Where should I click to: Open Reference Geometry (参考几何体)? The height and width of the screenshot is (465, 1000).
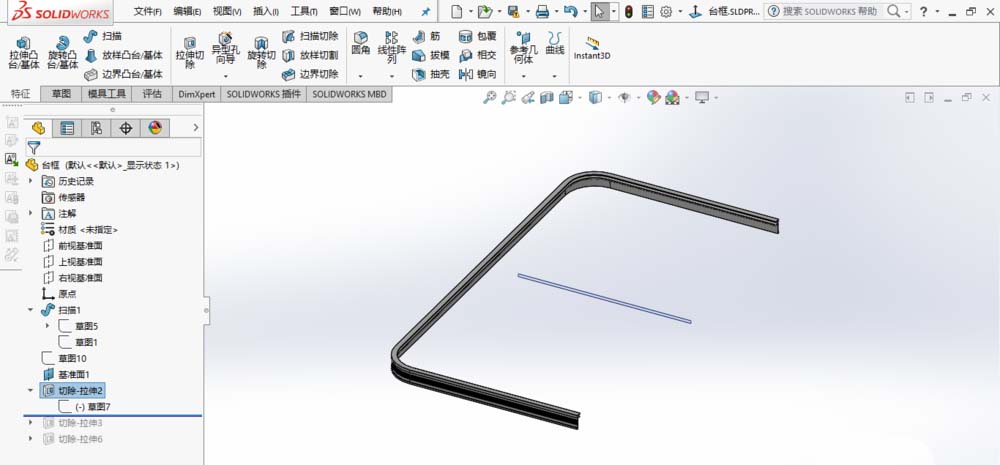[524, 48]
